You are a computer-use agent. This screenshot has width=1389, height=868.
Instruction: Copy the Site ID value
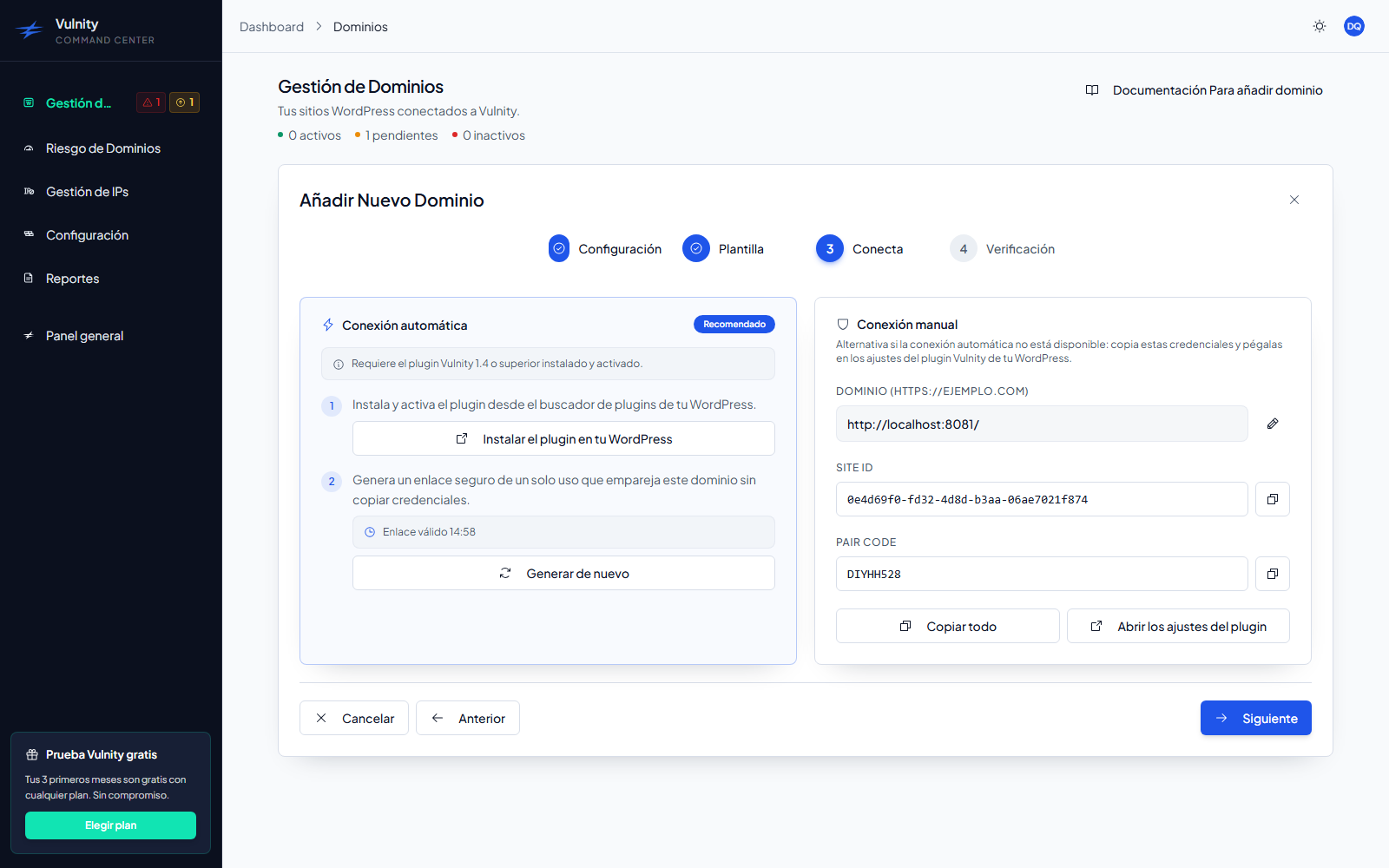pyautogui.click(x=1273, y=499)
